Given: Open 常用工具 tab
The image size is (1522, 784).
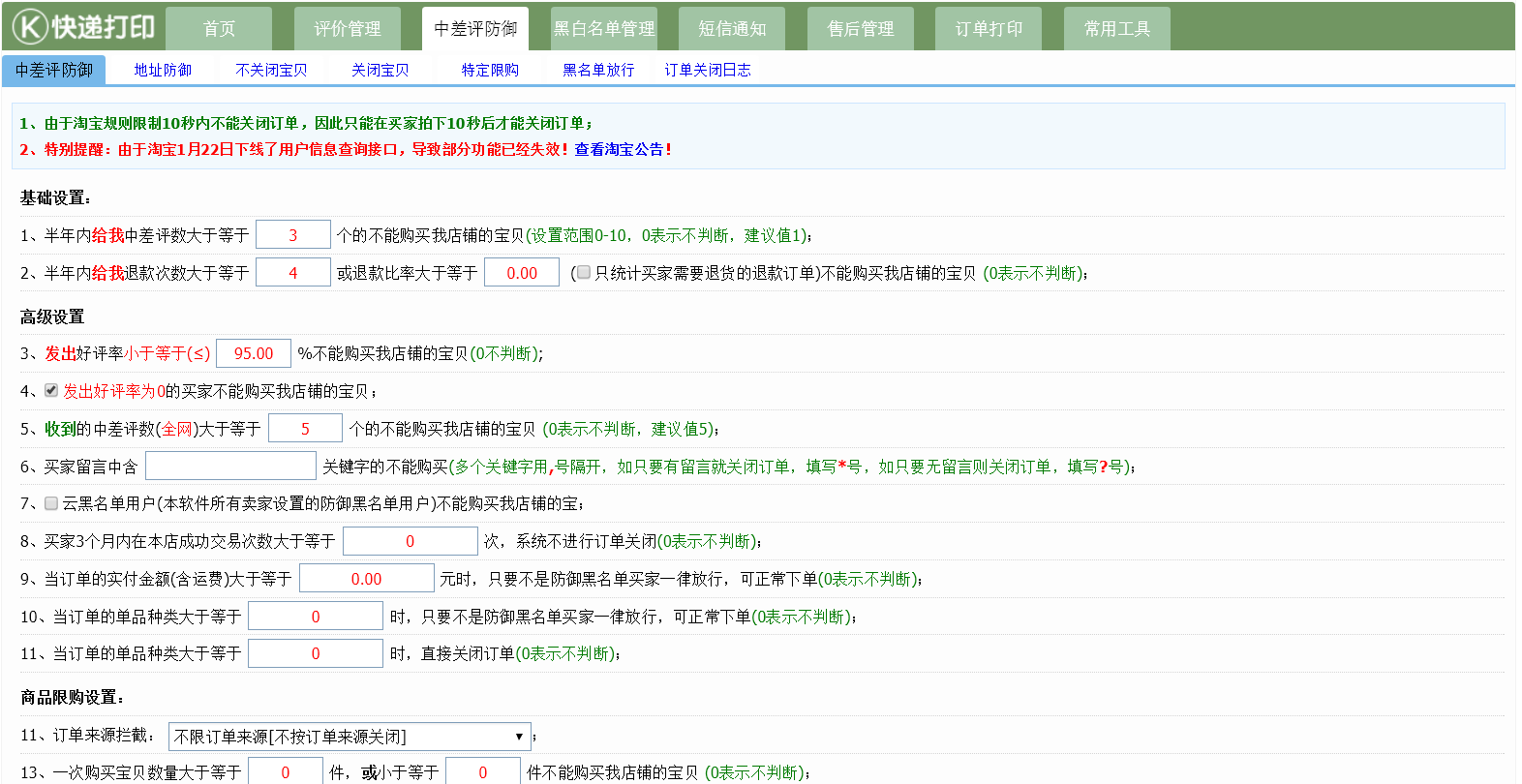Looking at the screenshot, I should coord(1117,28).
